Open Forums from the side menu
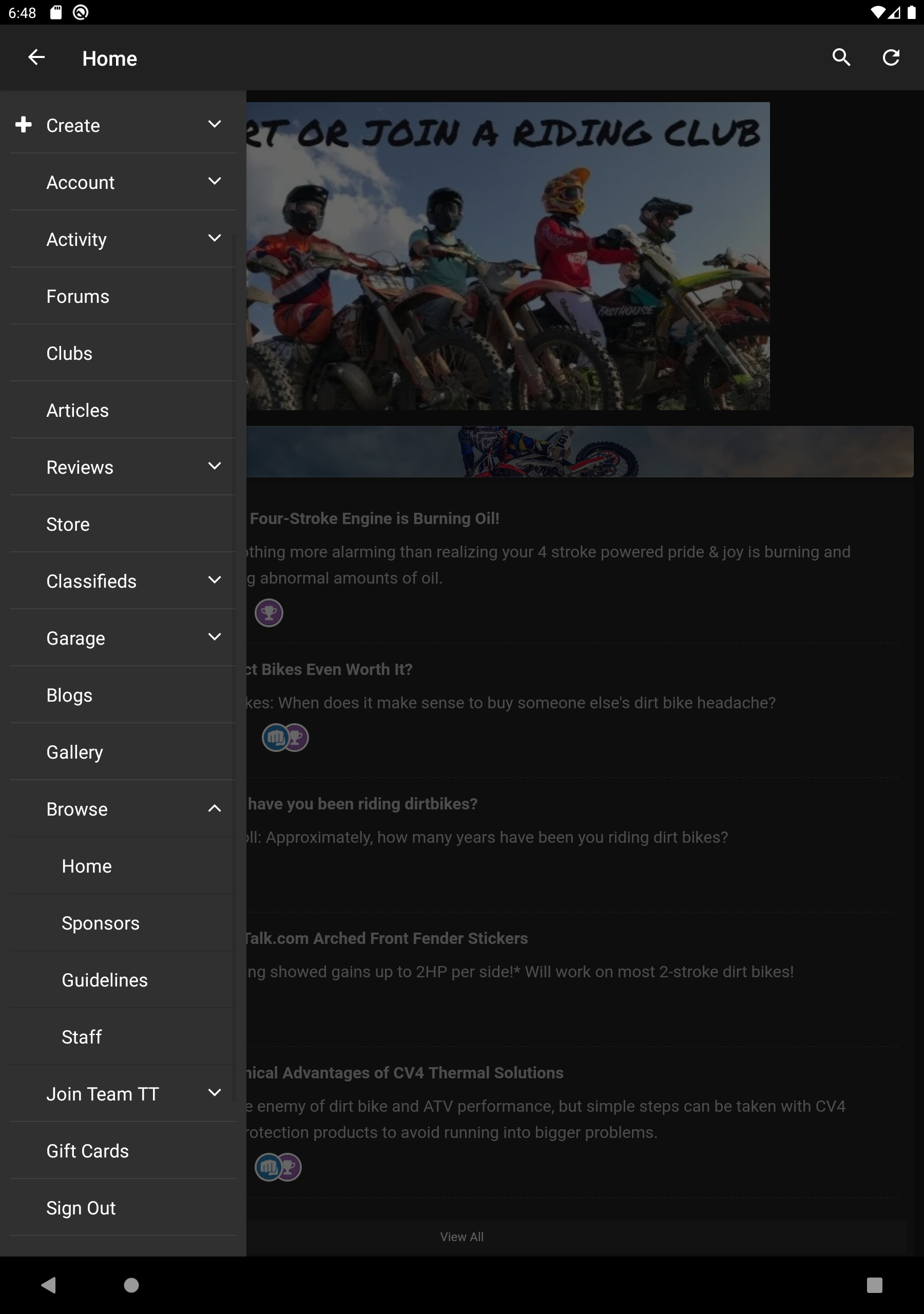Viewport: 924px width, 1314px height. tap(123, 296)
